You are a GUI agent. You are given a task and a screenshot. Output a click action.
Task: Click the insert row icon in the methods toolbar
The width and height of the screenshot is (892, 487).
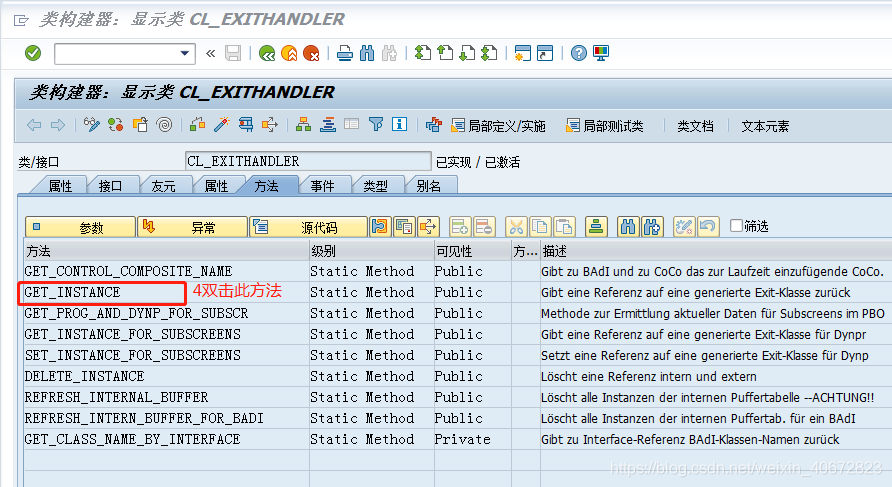click(460, 227)
